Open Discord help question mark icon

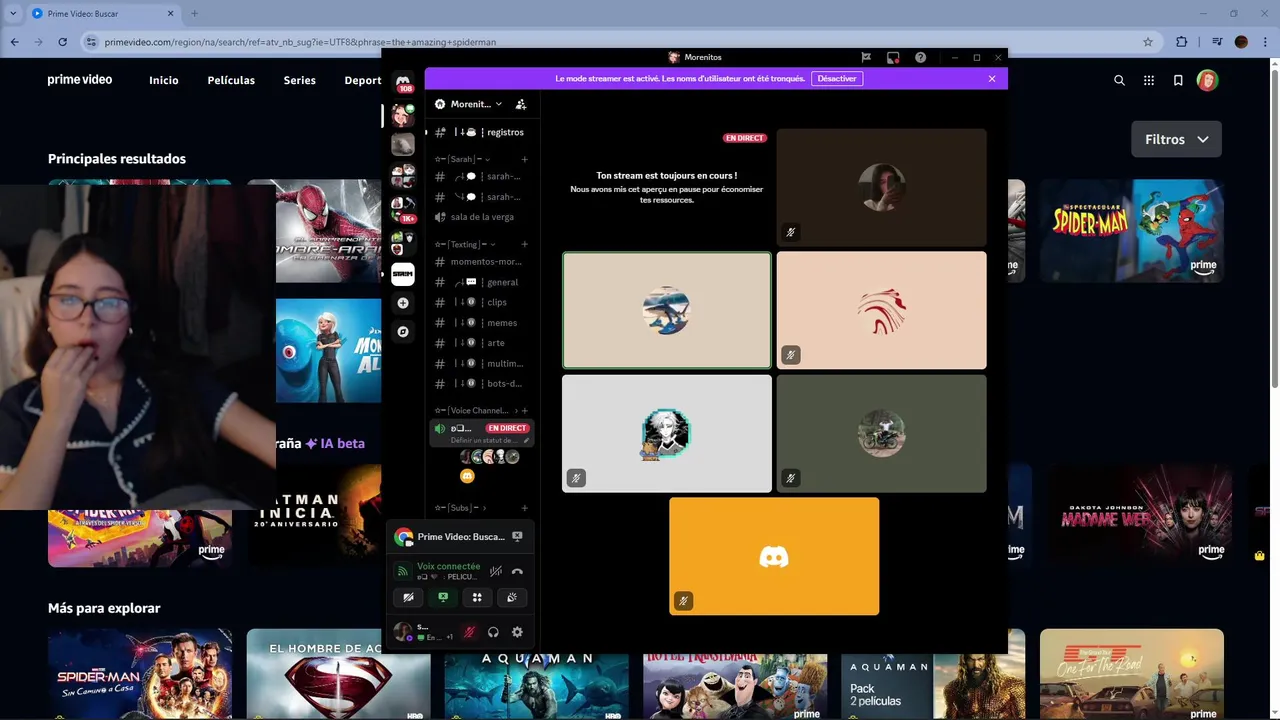(920, 58)
